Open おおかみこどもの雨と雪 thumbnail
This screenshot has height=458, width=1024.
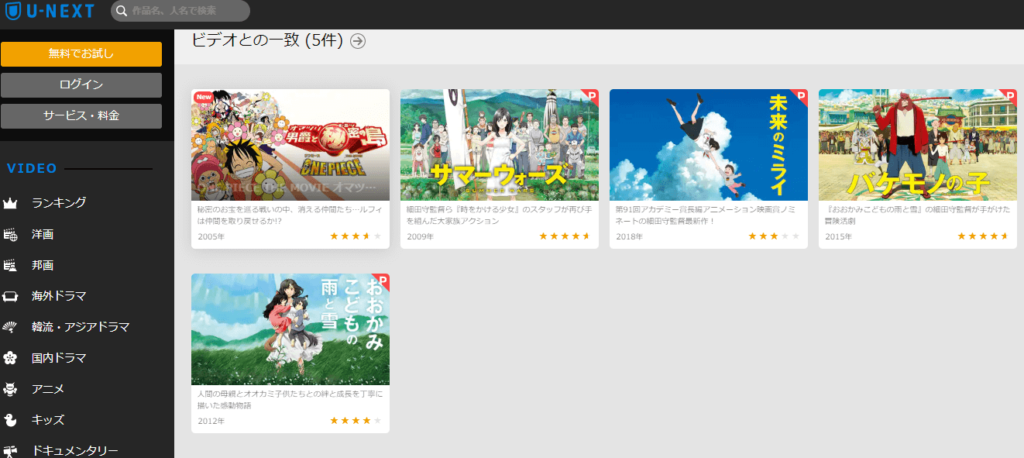tap(291, 329)
